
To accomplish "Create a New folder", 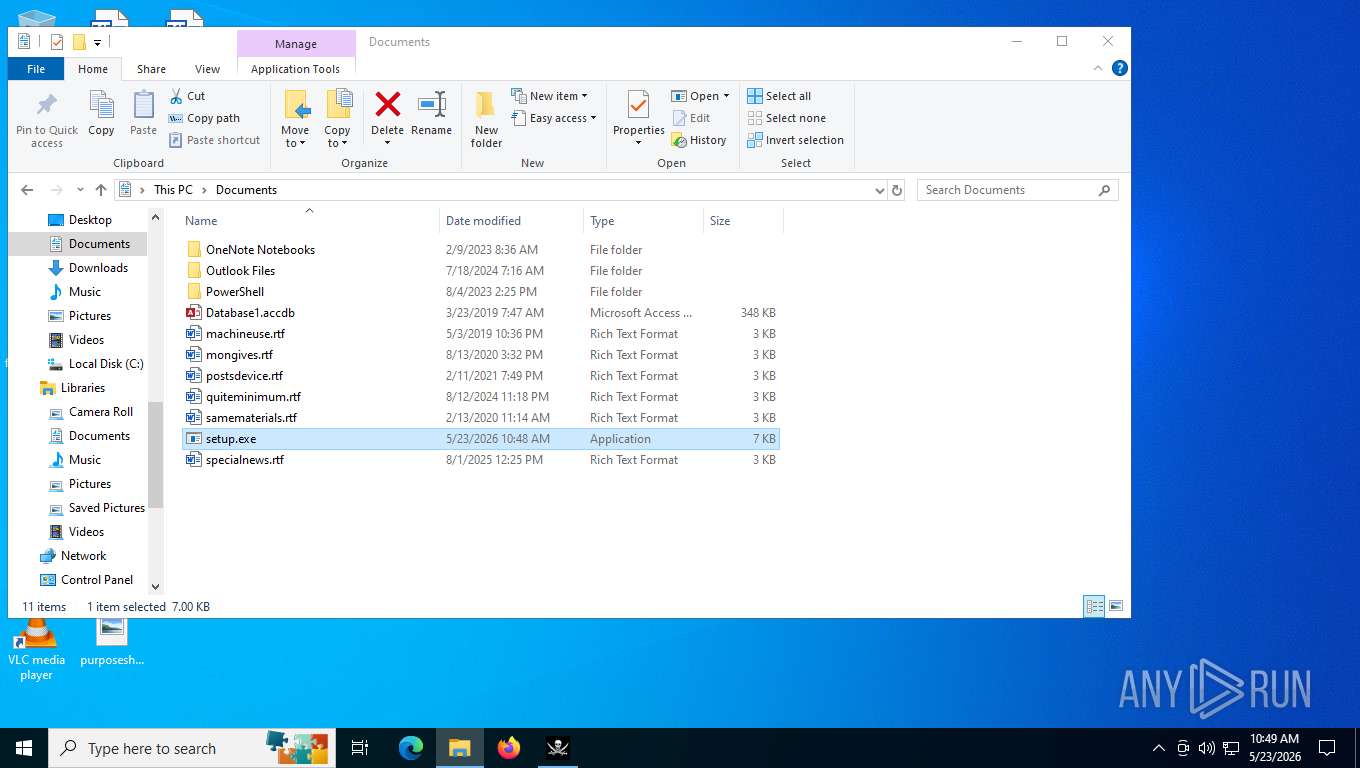I will click(x=486, y=119).
